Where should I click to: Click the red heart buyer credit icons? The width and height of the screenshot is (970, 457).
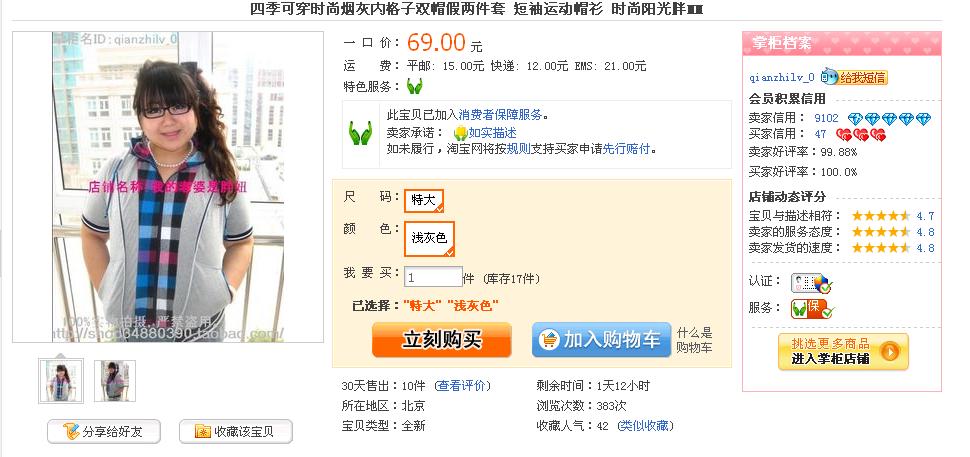tap(861, 135)
